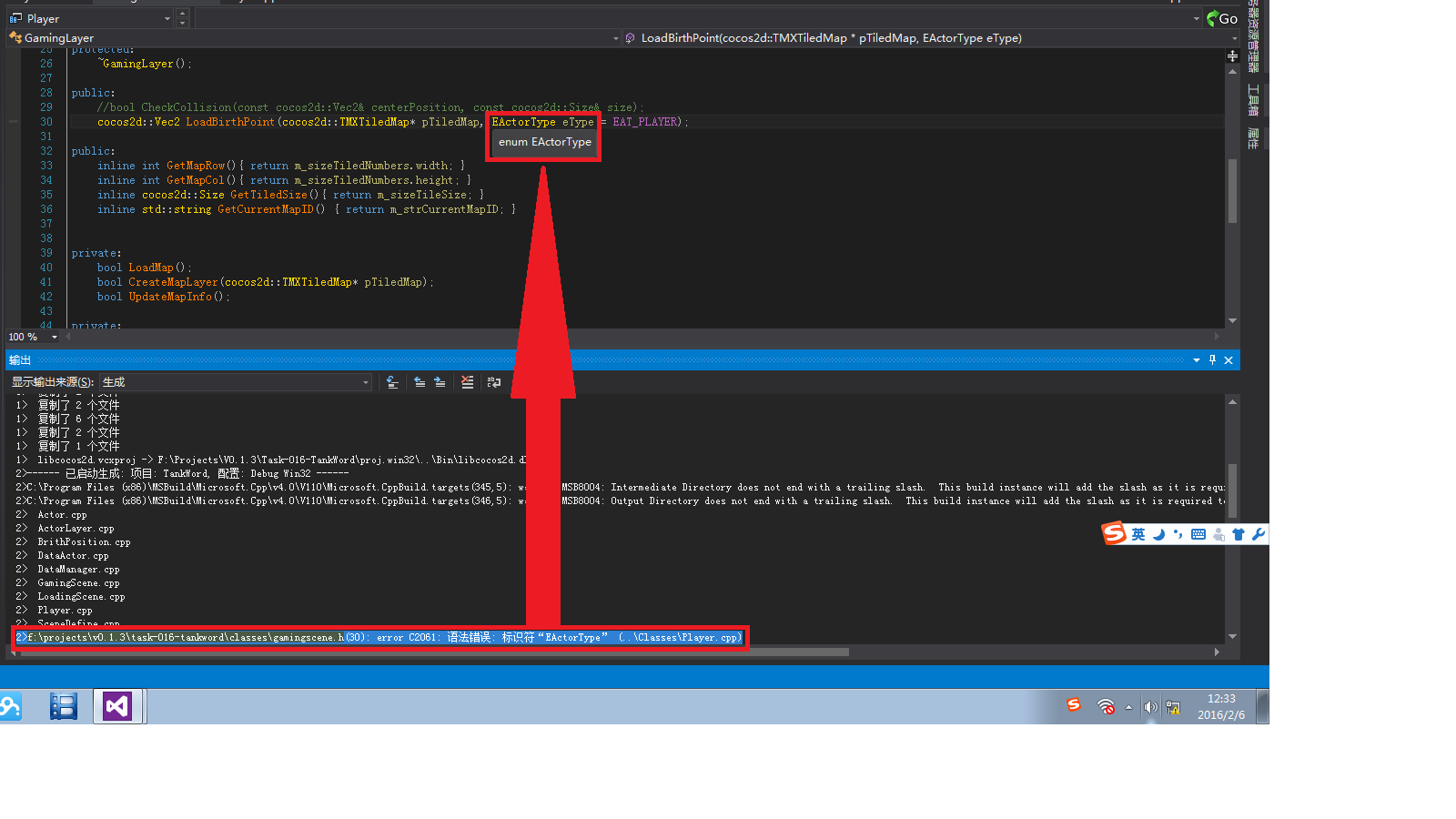Screen dimensions: 1456x819
Task: Click output panel scroll-up arrow
Action: point(1232,401)
